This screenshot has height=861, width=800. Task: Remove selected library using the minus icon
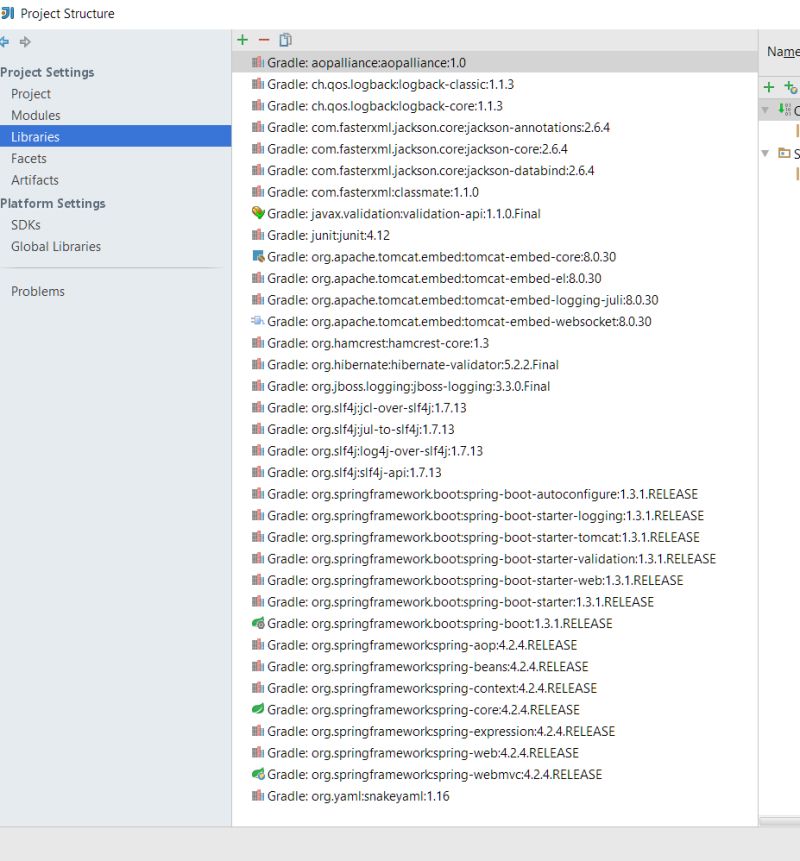261,40
